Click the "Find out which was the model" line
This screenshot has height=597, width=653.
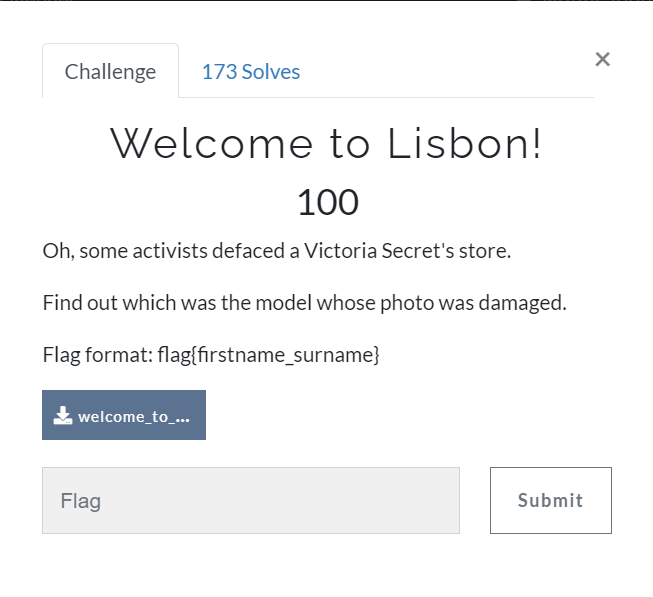coord(304,302)
